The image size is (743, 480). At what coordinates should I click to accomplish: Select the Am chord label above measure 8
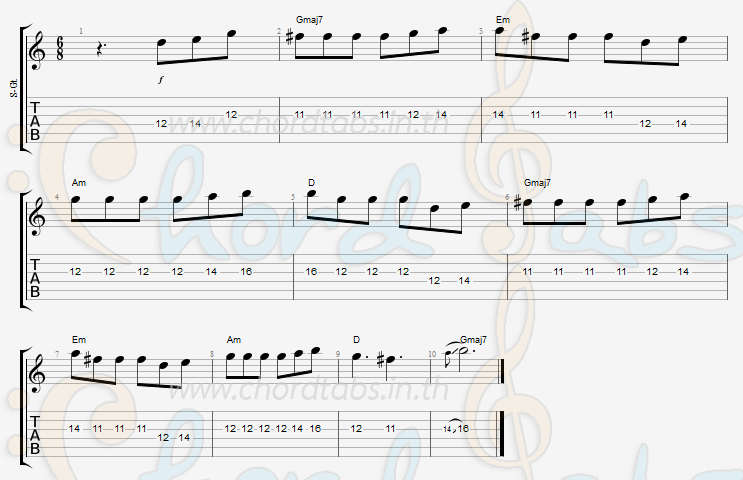pyautogui.click(x=234, y=340)
